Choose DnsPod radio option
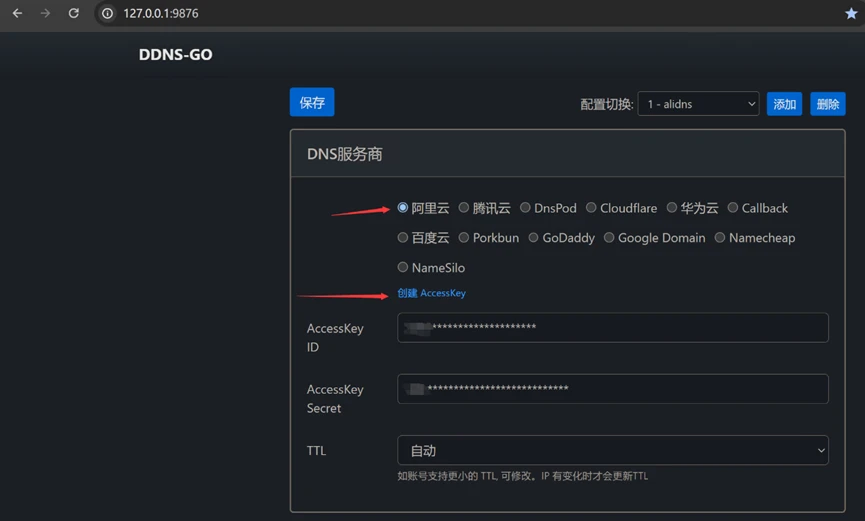The height and width of the screenshot is (521, 865). (525, 208)
